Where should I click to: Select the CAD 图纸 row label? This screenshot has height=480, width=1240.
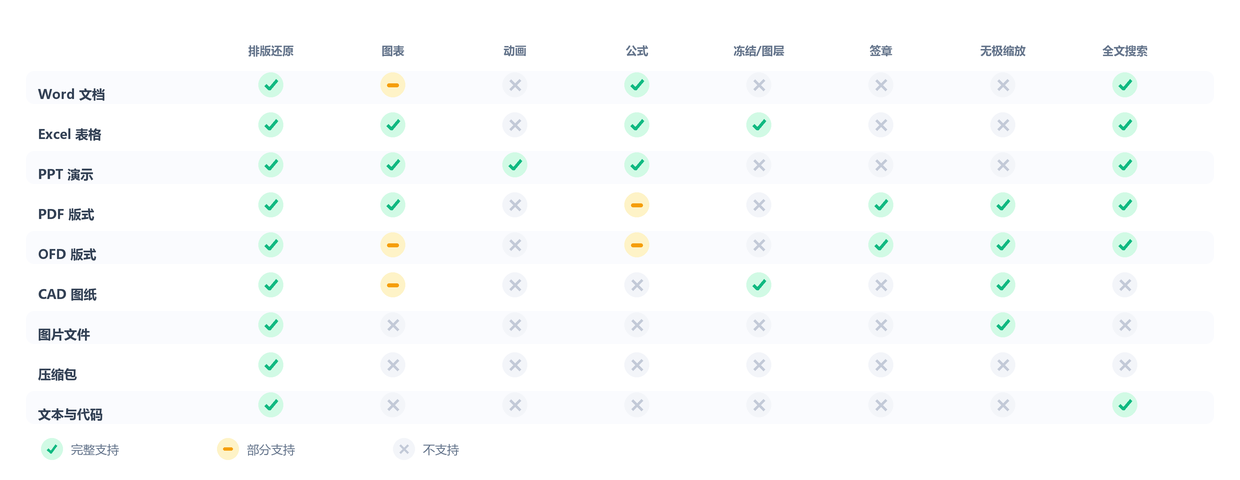(x=67, y=294)
